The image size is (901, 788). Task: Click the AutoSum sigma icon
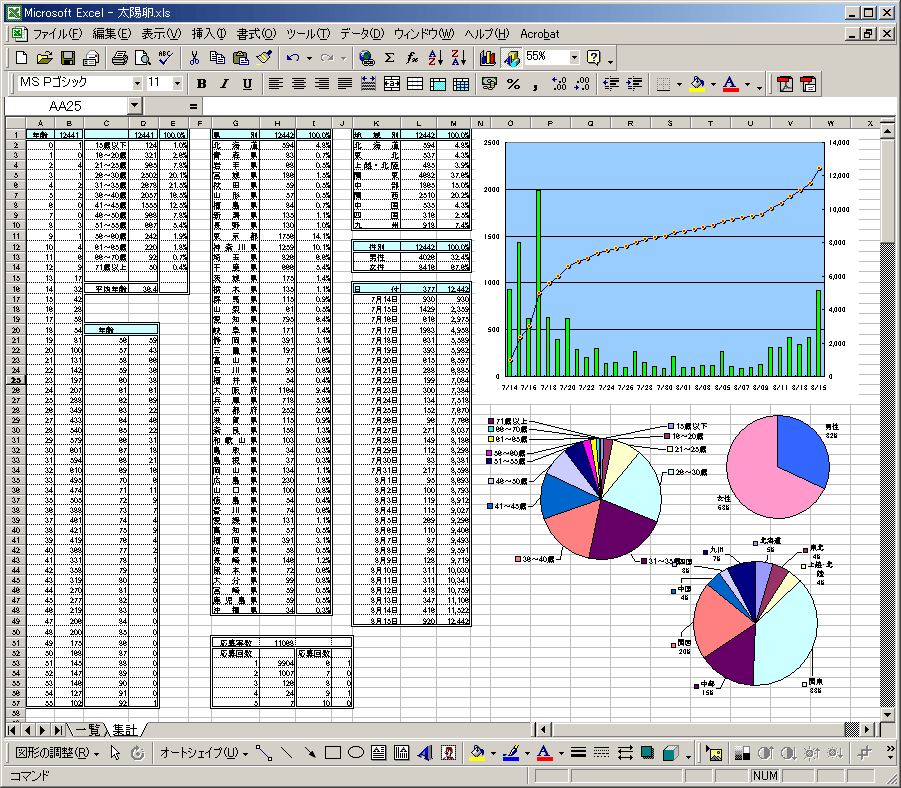click(389, 58)
